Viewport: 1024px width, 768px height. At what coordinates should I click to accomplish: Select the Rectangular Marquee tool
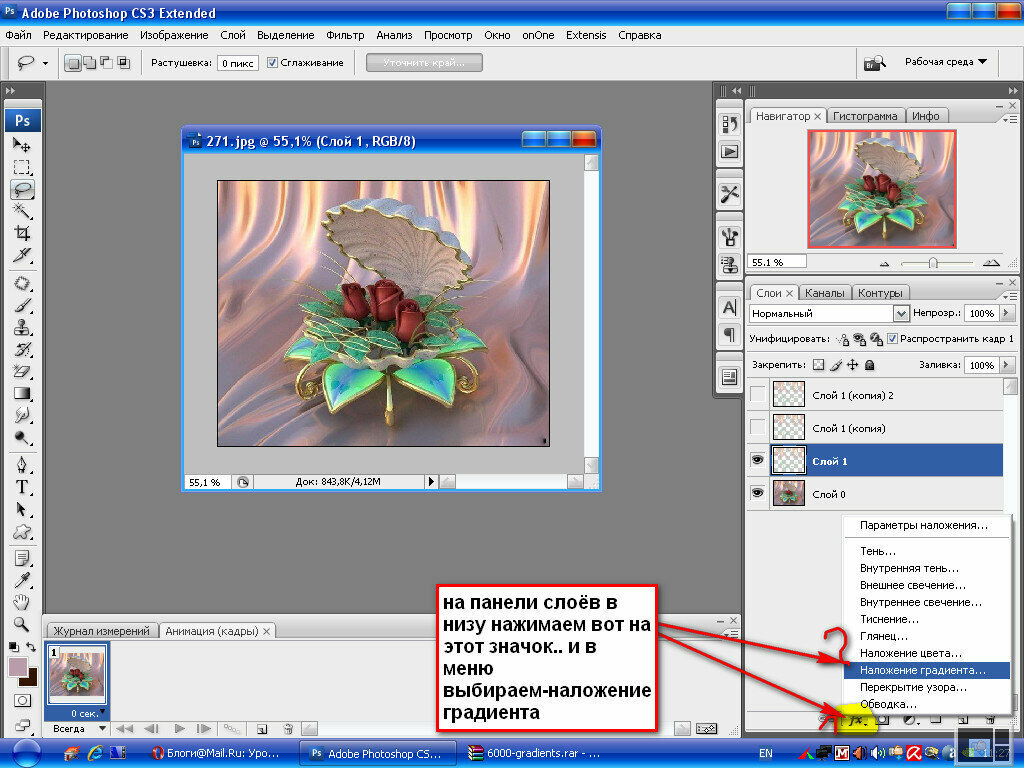click(x=22, y=167)
